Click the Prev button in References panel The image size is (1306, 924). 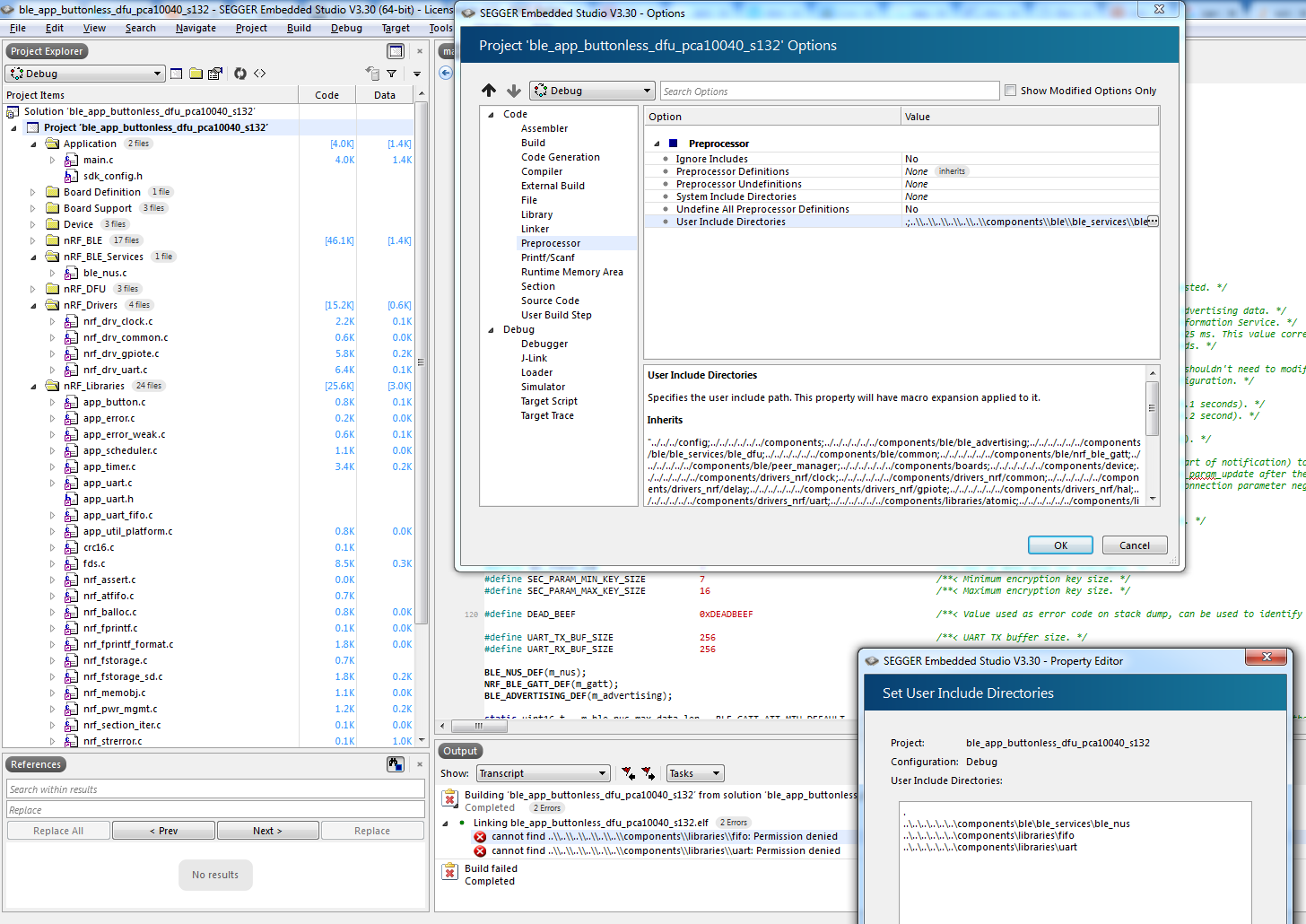coord(163,831)
